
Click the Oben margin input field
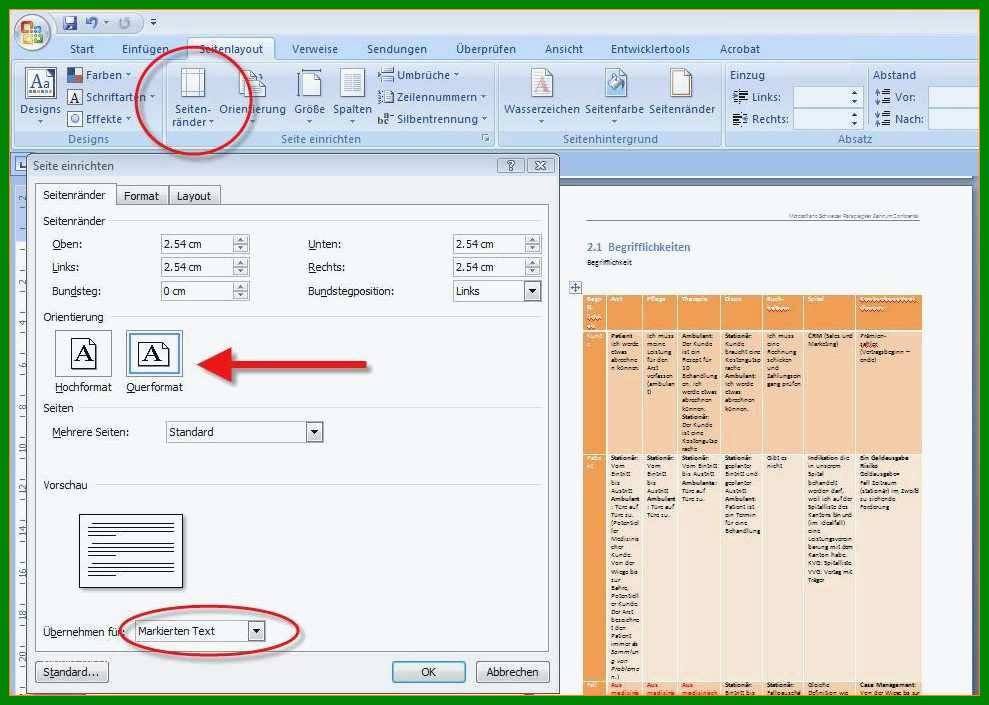click(197, 244)
